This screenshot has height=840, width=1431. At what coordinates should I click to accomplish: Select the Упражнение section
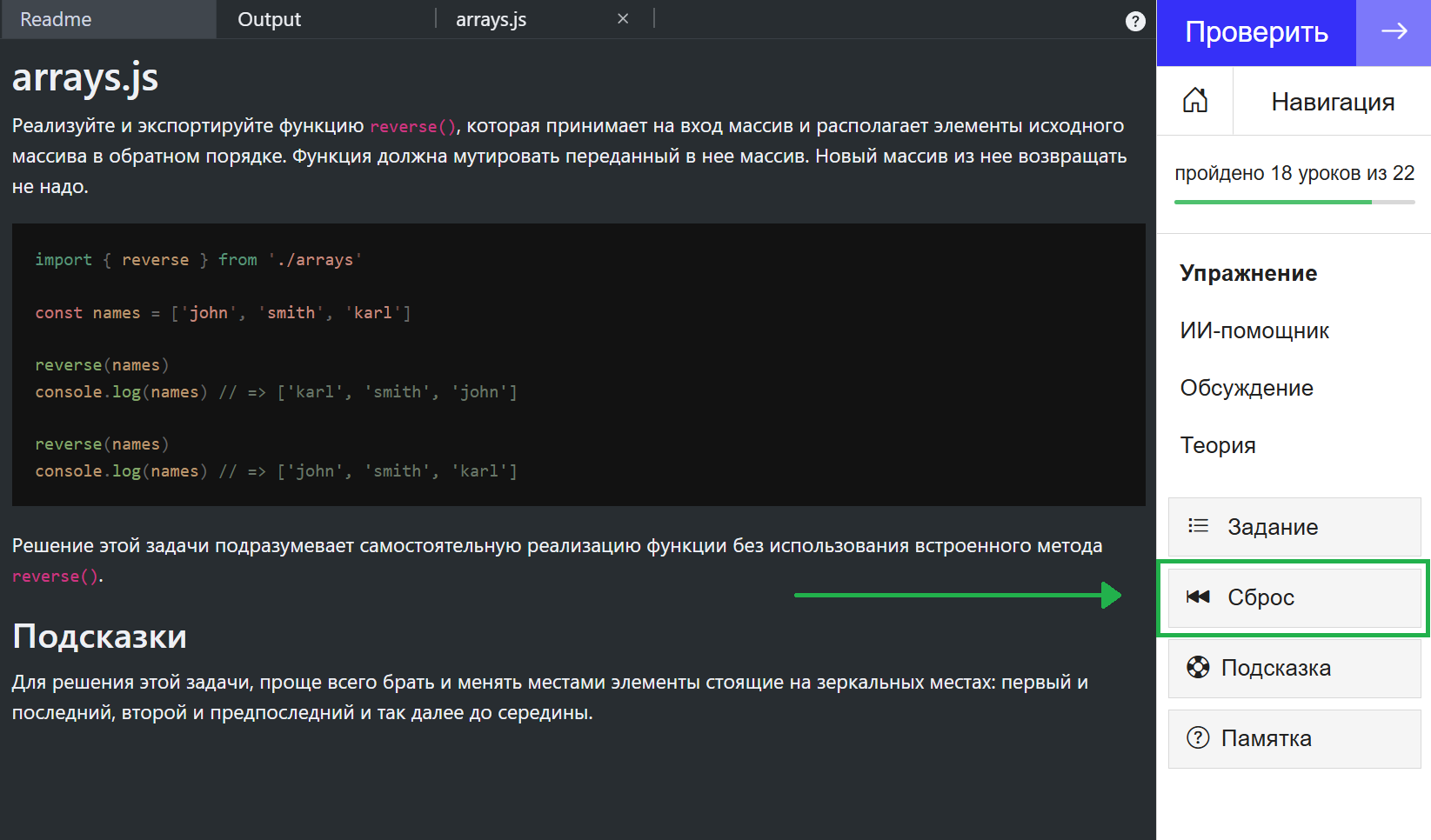point(1248,273)
